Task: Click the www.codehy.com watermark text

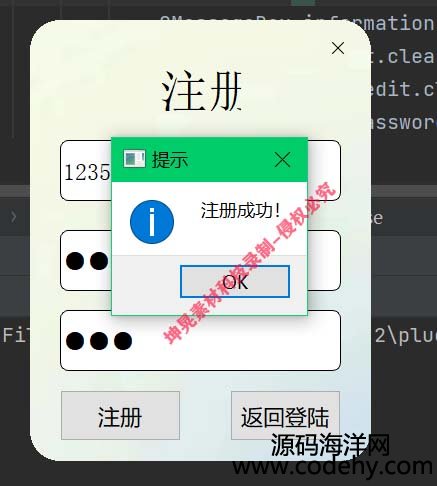Action: (332, 467)
